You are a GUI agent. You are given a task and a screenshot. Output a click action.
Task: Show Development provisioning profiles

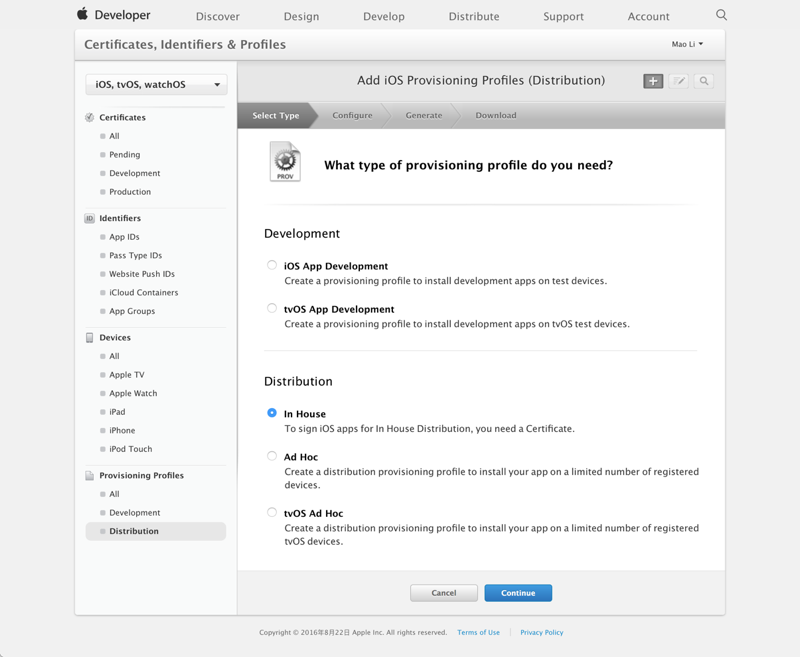[135, 513]
